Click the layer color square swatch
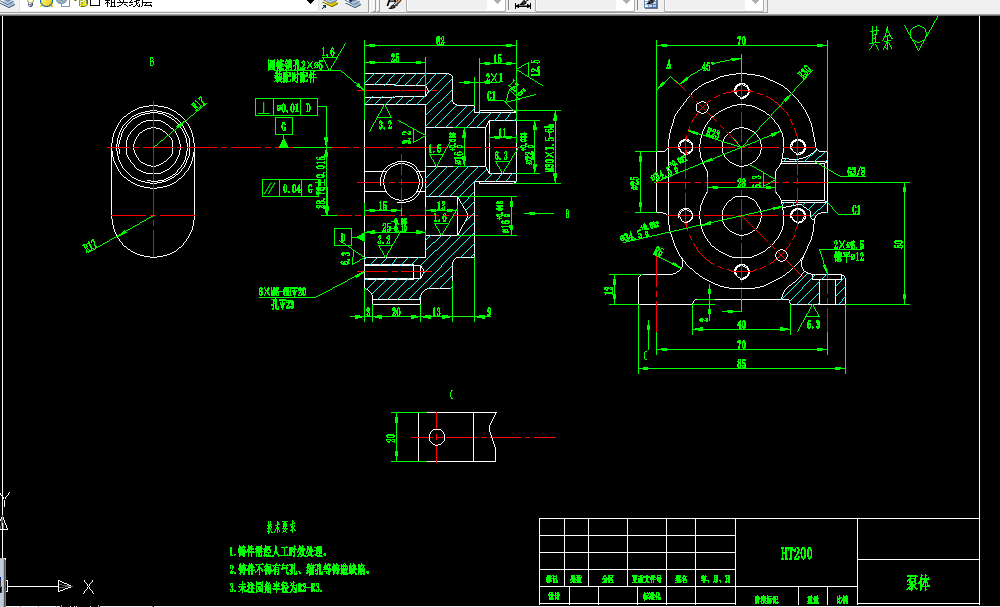The image size is (1000, 607). pyautogui.click(x=94, y=3)
